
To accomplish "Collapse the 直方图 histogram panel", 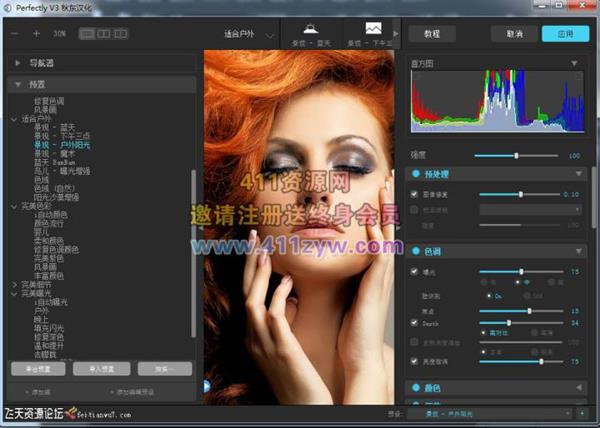I will [x=575, y=63].
